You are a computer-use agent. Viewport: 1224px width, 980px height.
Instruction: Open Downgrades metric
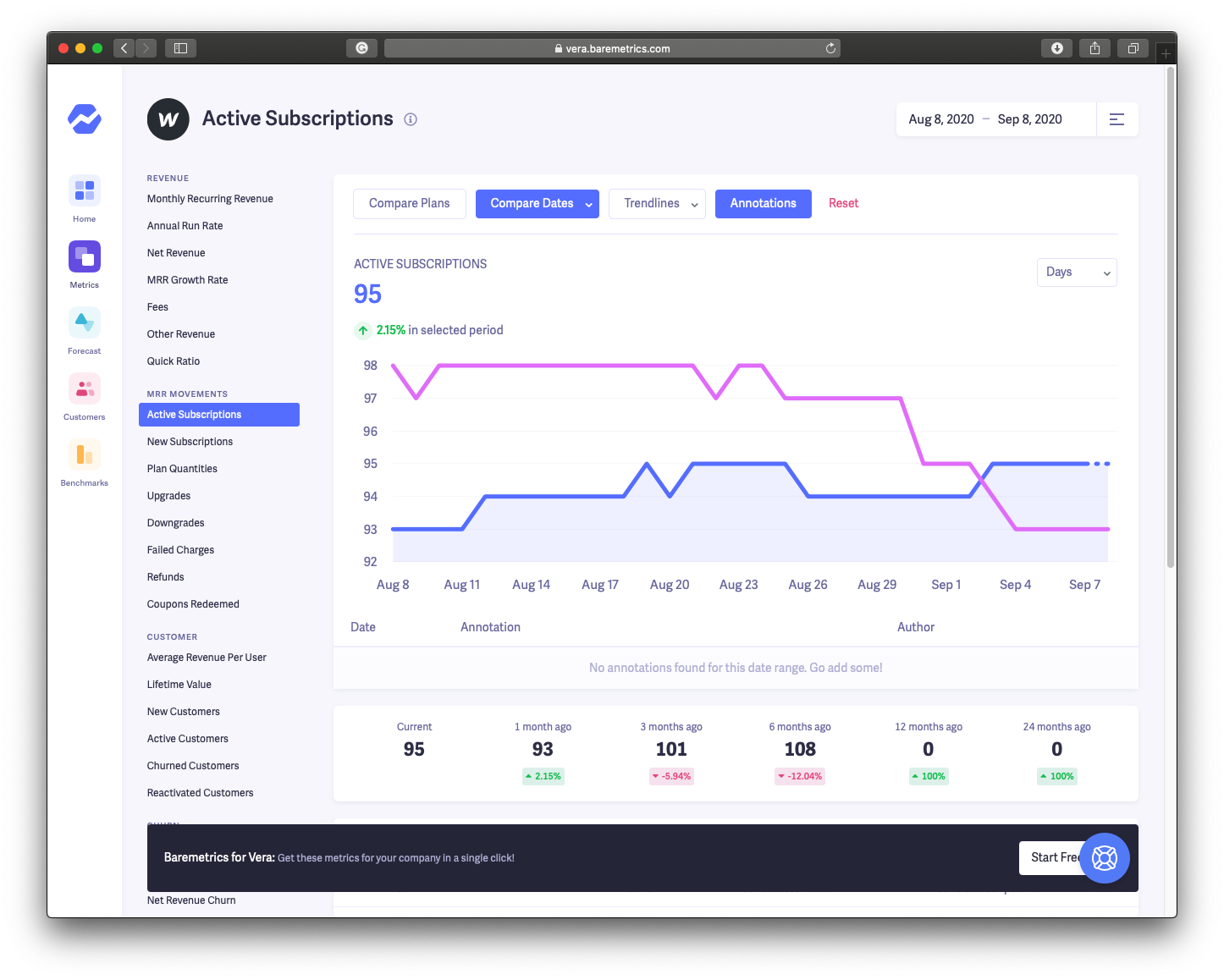tap(176, 523)
